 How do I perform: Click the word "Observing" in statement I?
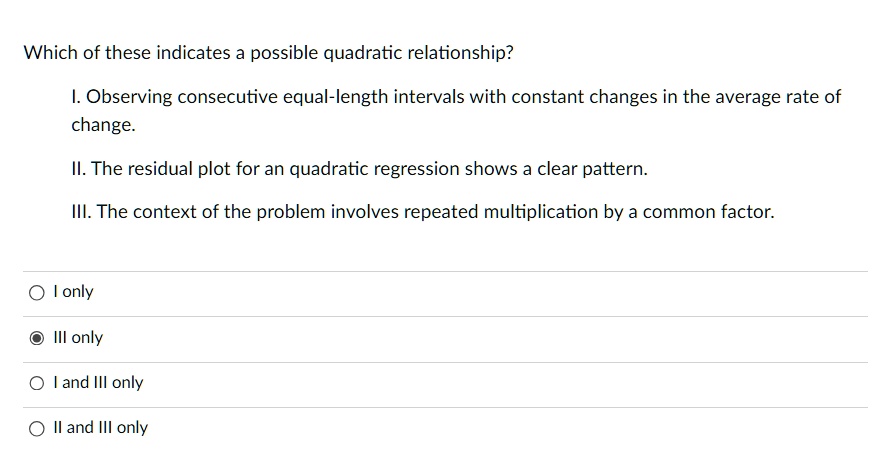[x=128, y=97]
